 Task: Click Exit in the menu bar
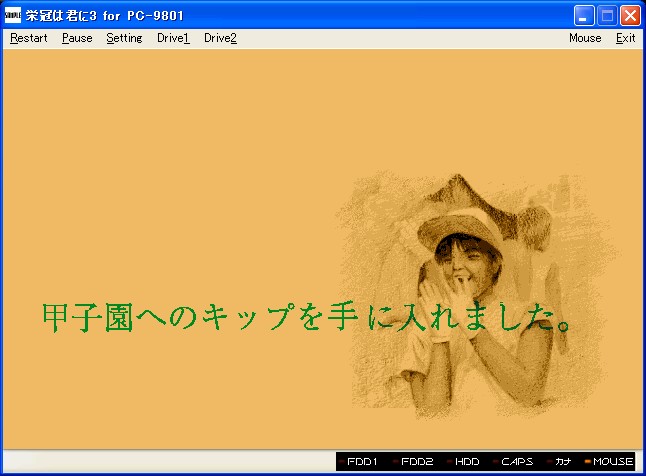(x=625, y=38)
